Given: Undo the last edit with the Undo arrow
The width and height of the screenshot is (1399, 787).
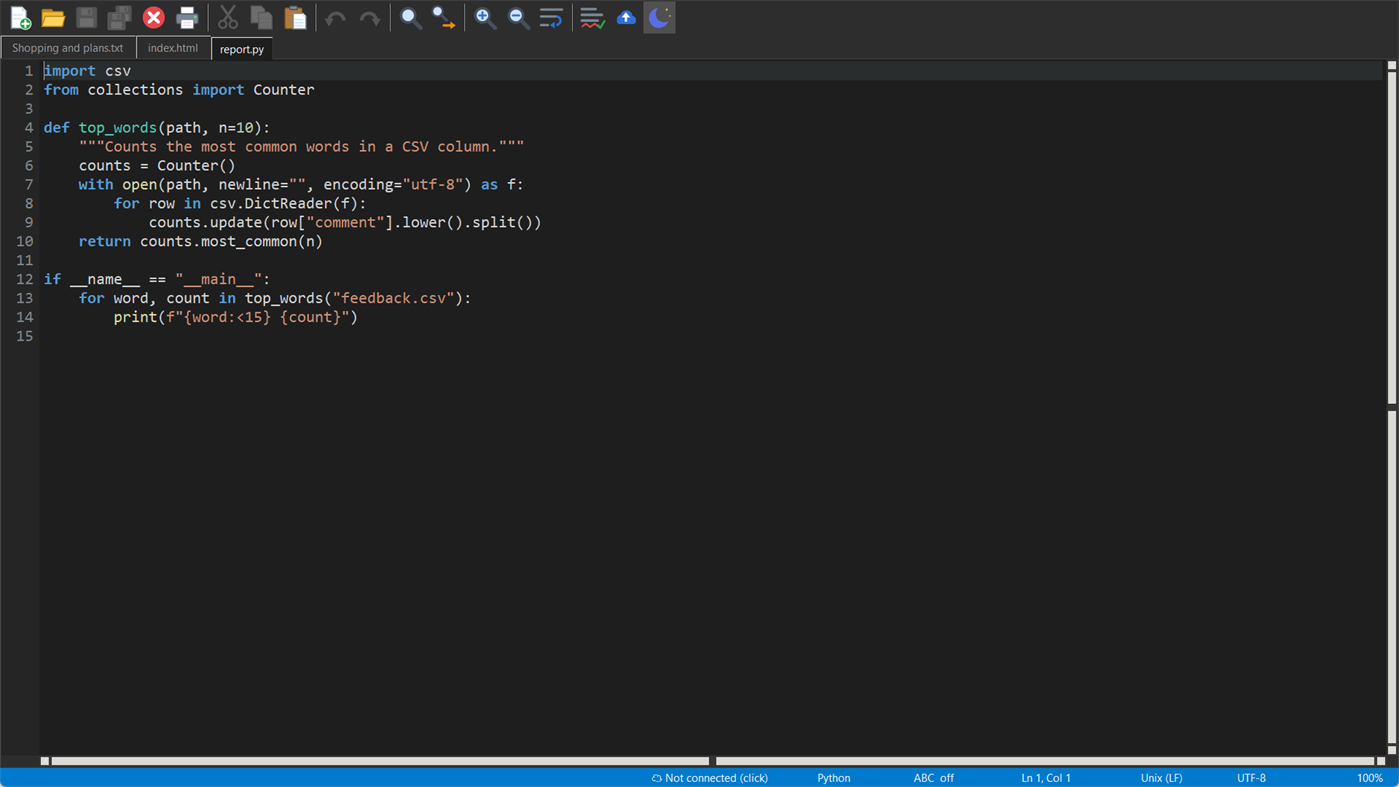Looking at the screenshot, I should (335, 18).
